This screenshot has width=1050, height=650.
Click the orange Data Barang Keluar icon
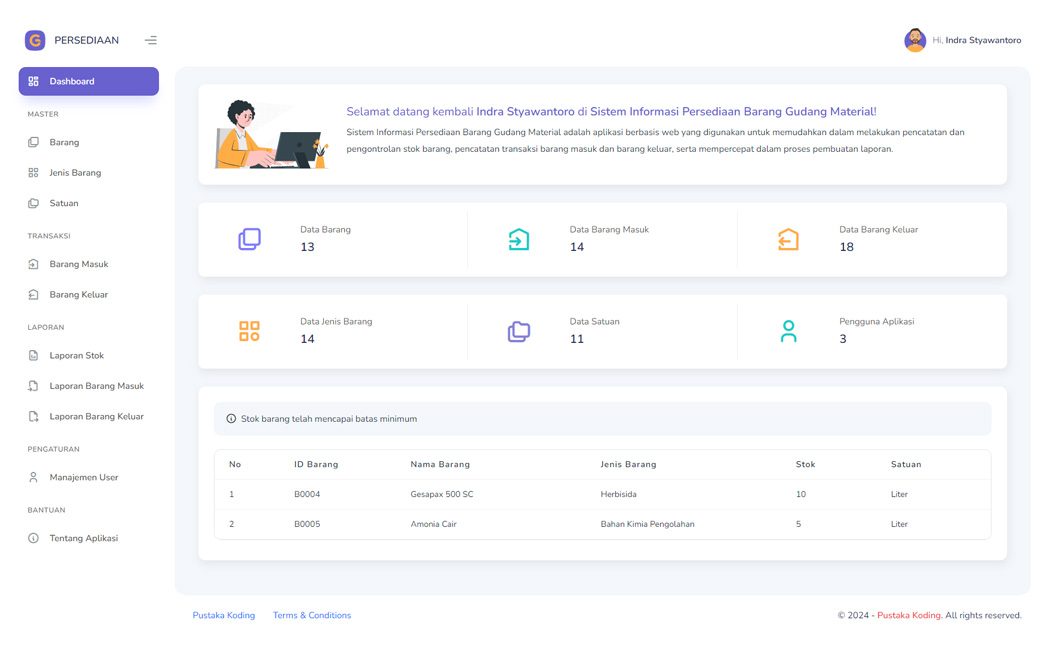789,239
